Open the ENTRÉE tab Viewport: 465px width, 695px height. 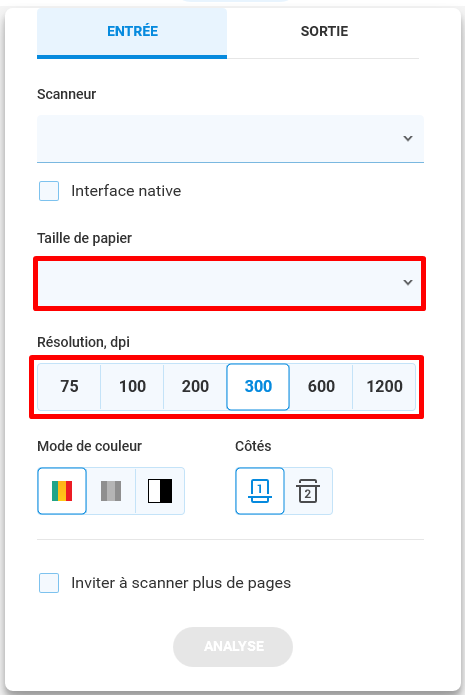132,31
